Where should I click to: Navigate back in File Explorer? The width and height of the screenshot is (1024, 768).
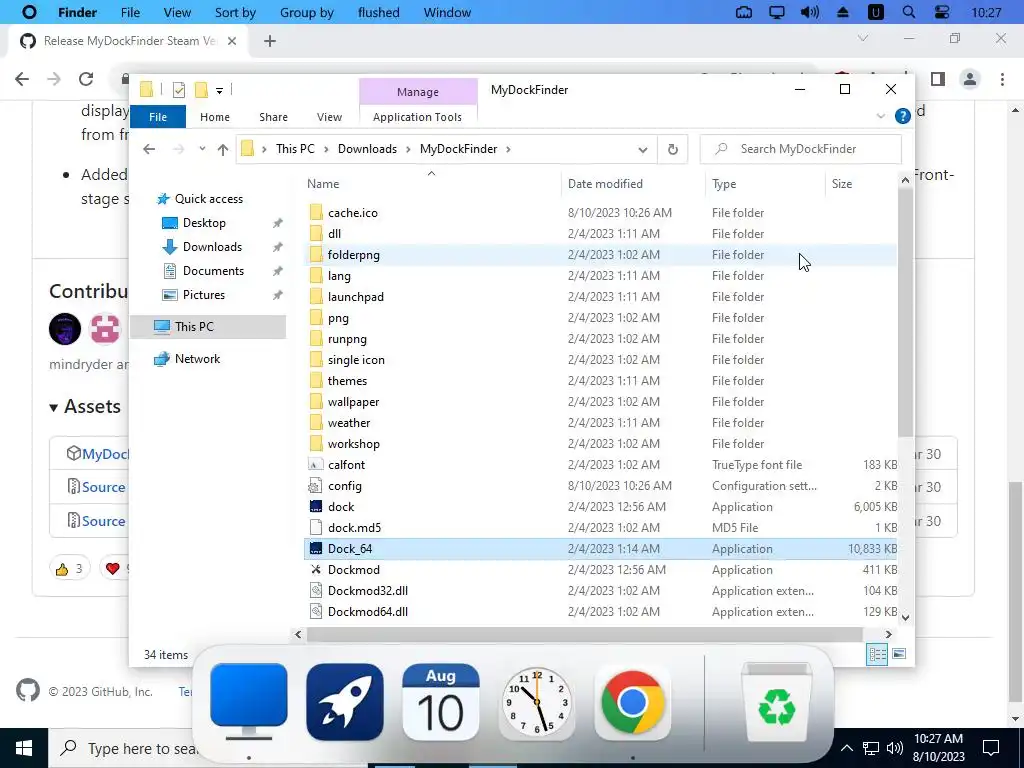[150, 150]
